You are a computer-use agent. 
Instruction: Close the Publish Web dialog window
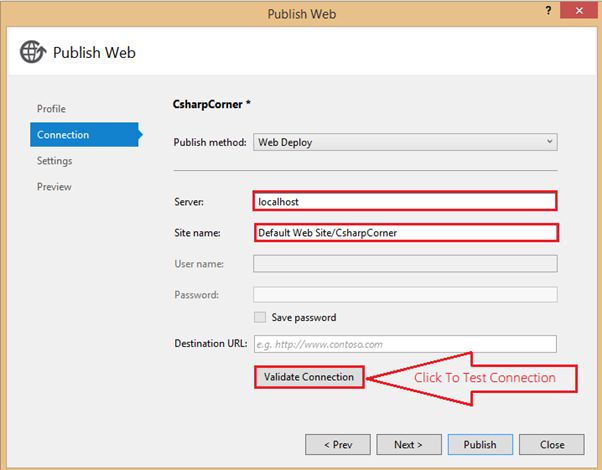click(x=579, y=12)
